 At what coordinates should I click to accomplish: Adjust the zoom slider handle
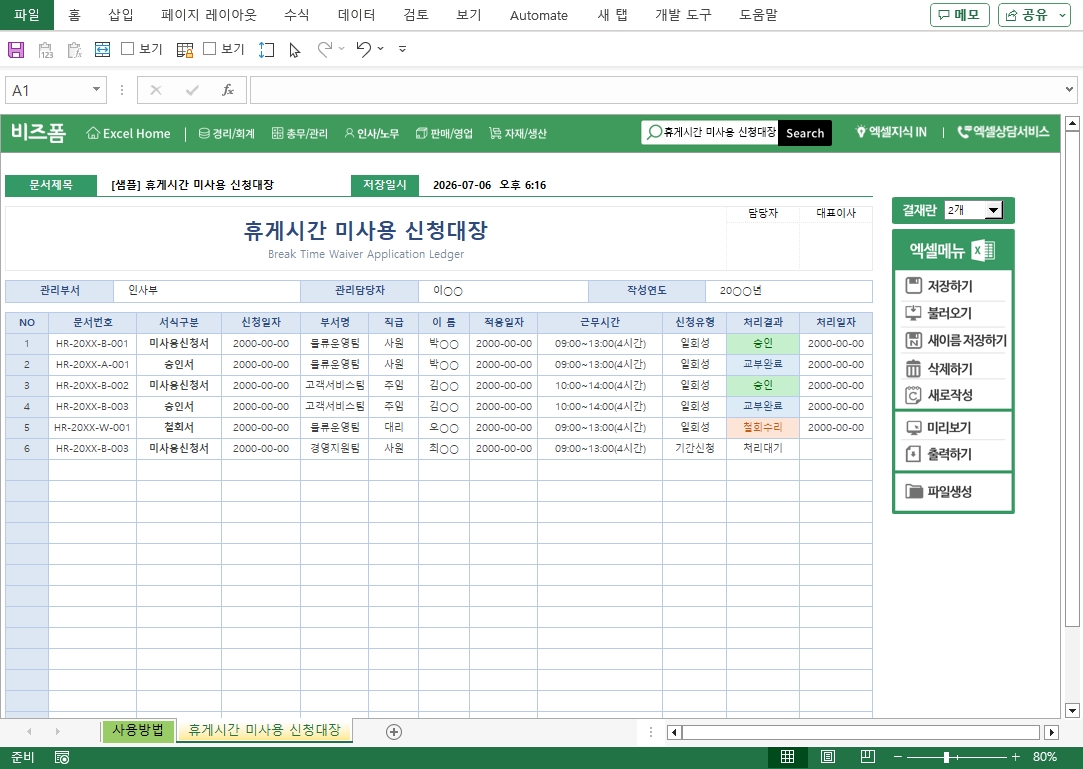pos(946,757)
